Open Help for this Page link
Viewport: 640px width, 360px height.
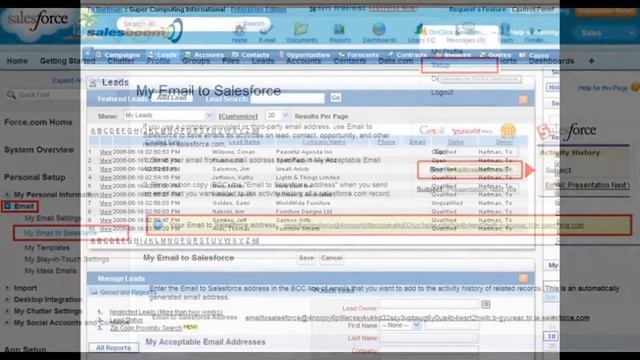(603, 88)
